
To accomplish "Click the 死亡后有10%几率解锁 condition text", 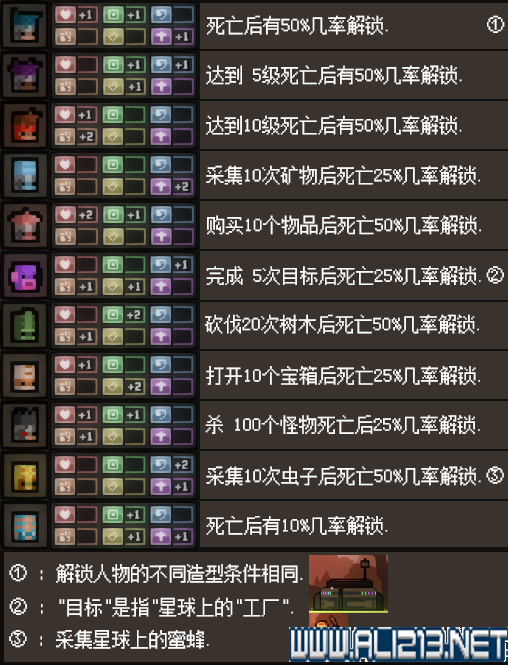I will (x=297, y=526).
